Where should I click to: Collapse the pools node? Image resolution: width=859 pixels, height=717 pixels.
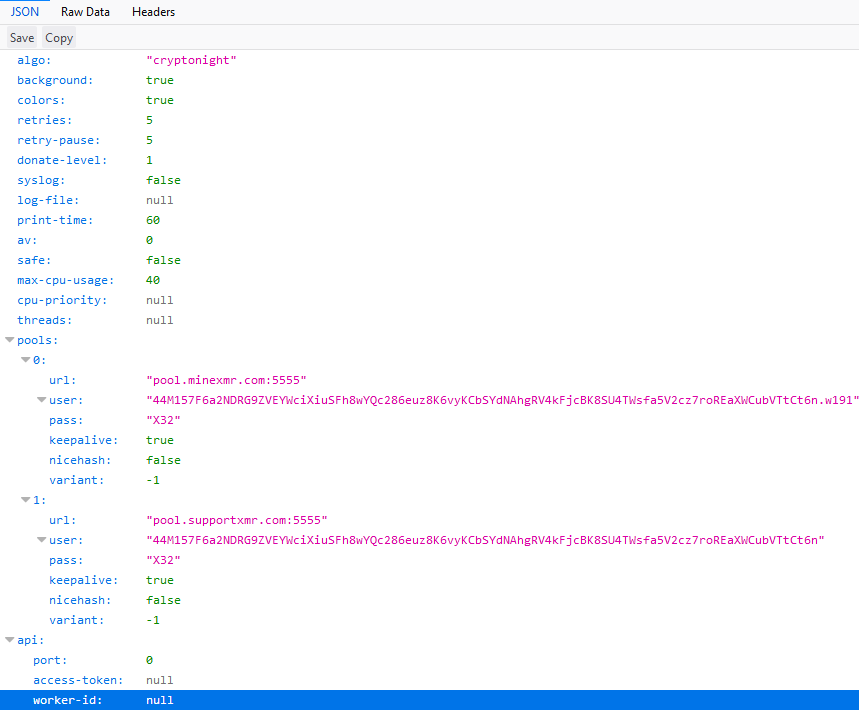(9, 340)
